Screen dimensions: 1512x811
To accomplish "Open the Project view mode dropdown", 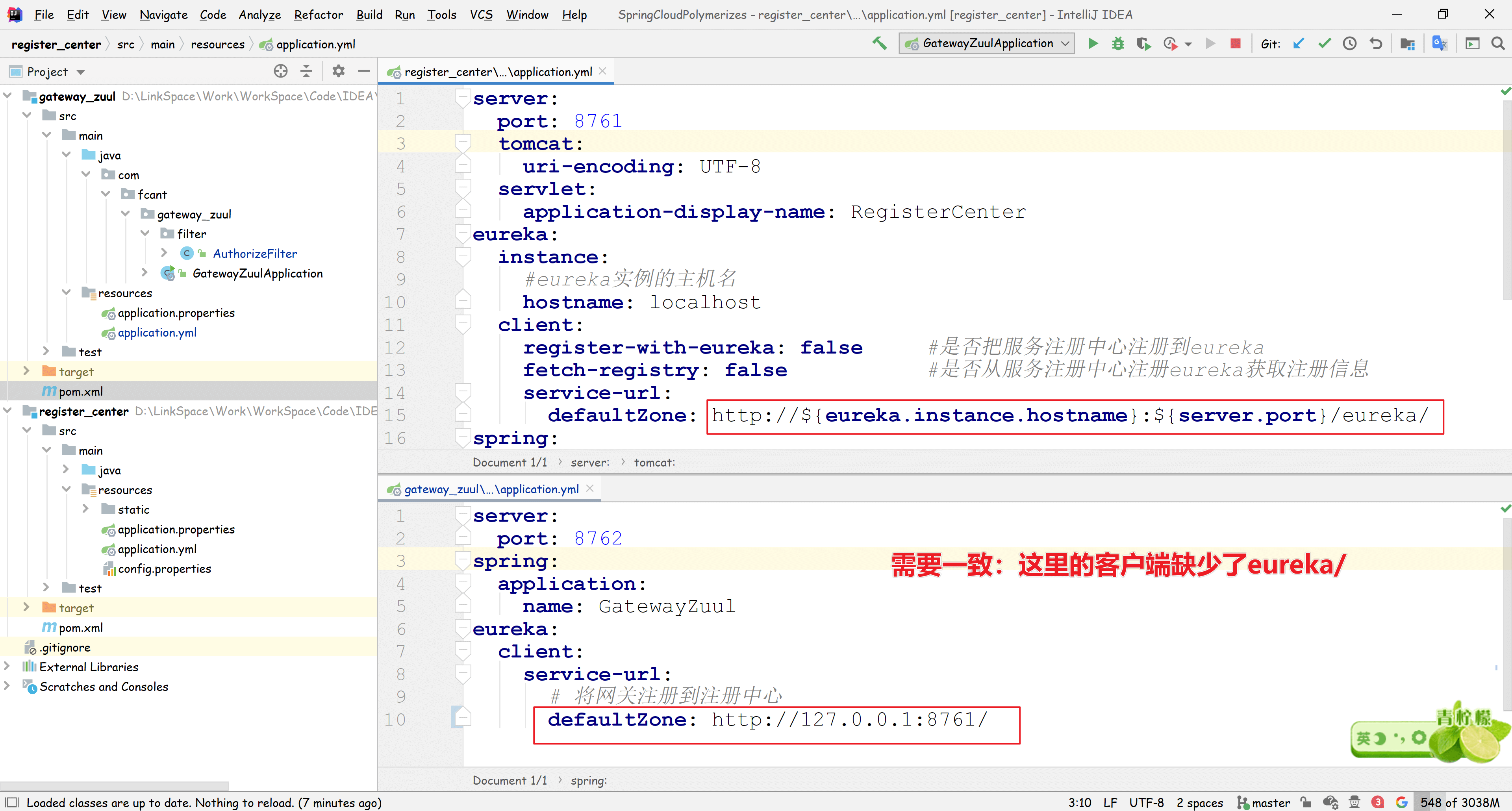I will [x=80, y=72].
